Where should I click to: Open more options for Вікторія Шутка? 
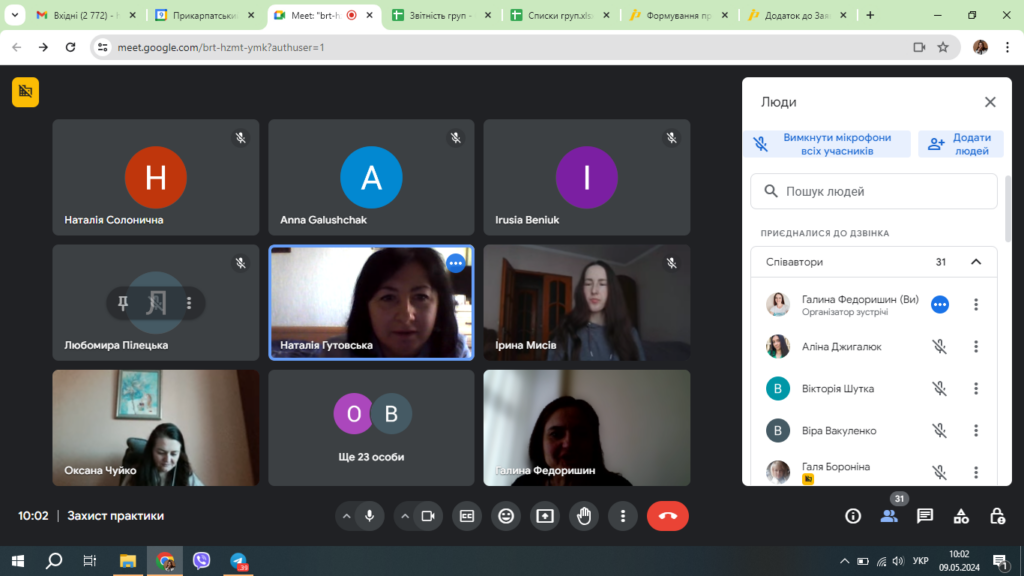coord(976,389)
